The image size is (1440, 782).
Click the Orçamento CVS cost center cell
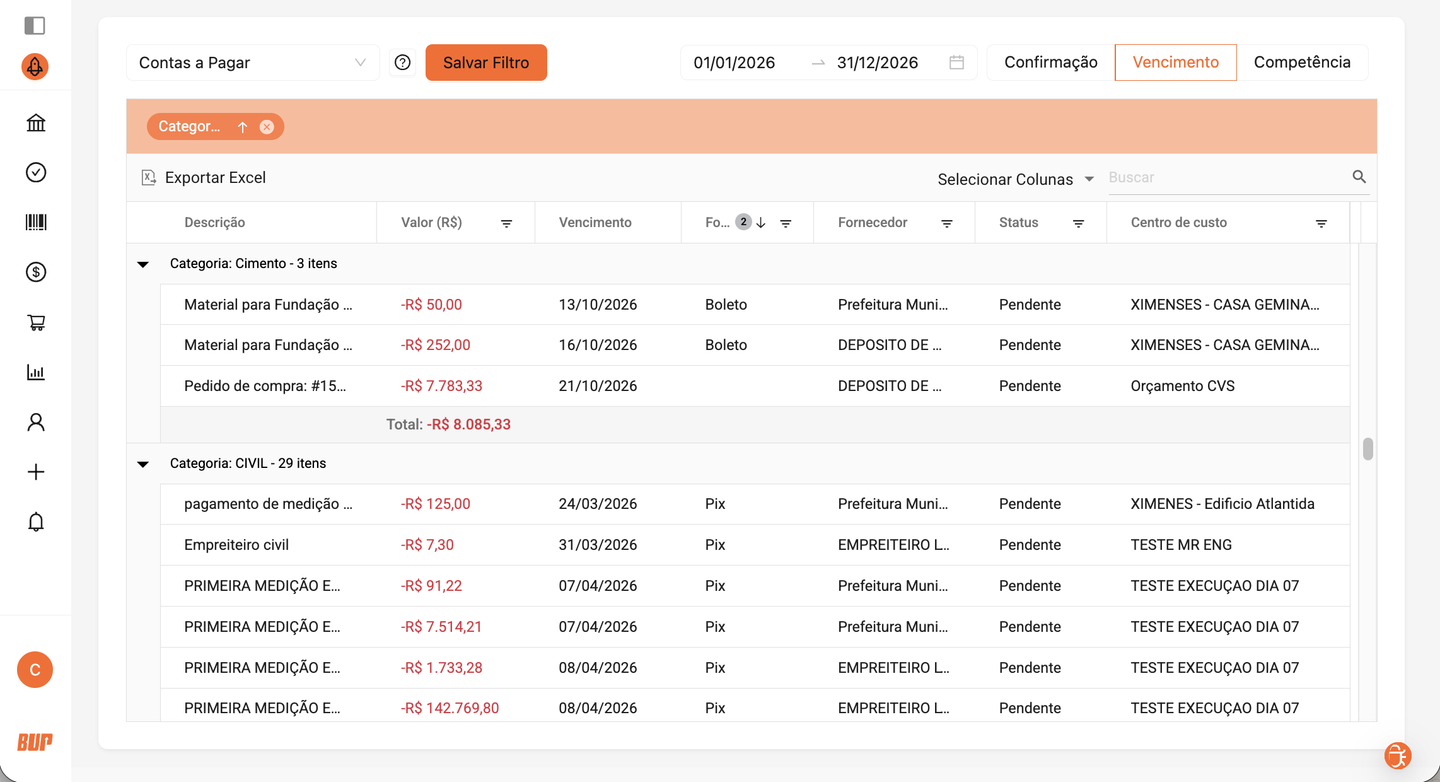pyautogui.click(x=1183, y=386)
